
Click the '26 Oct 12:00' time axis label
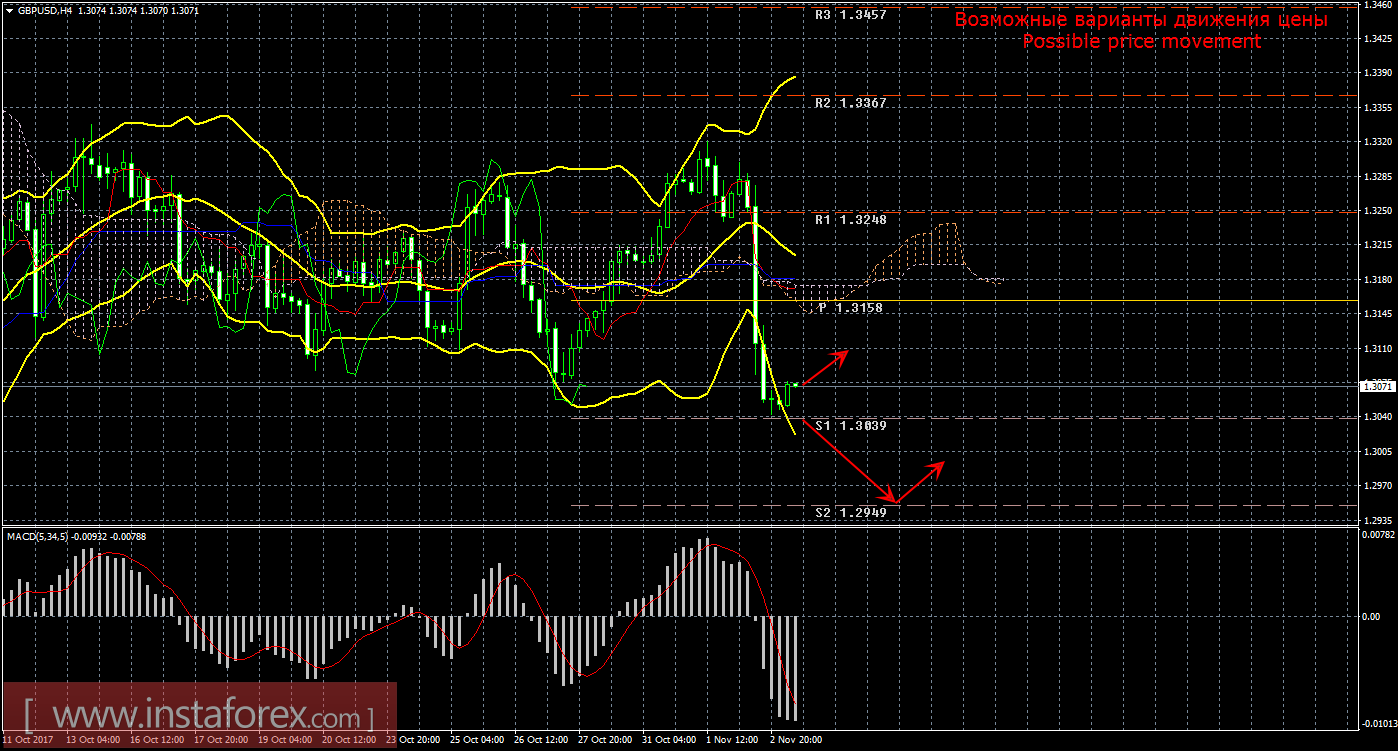tap(540, 741)
